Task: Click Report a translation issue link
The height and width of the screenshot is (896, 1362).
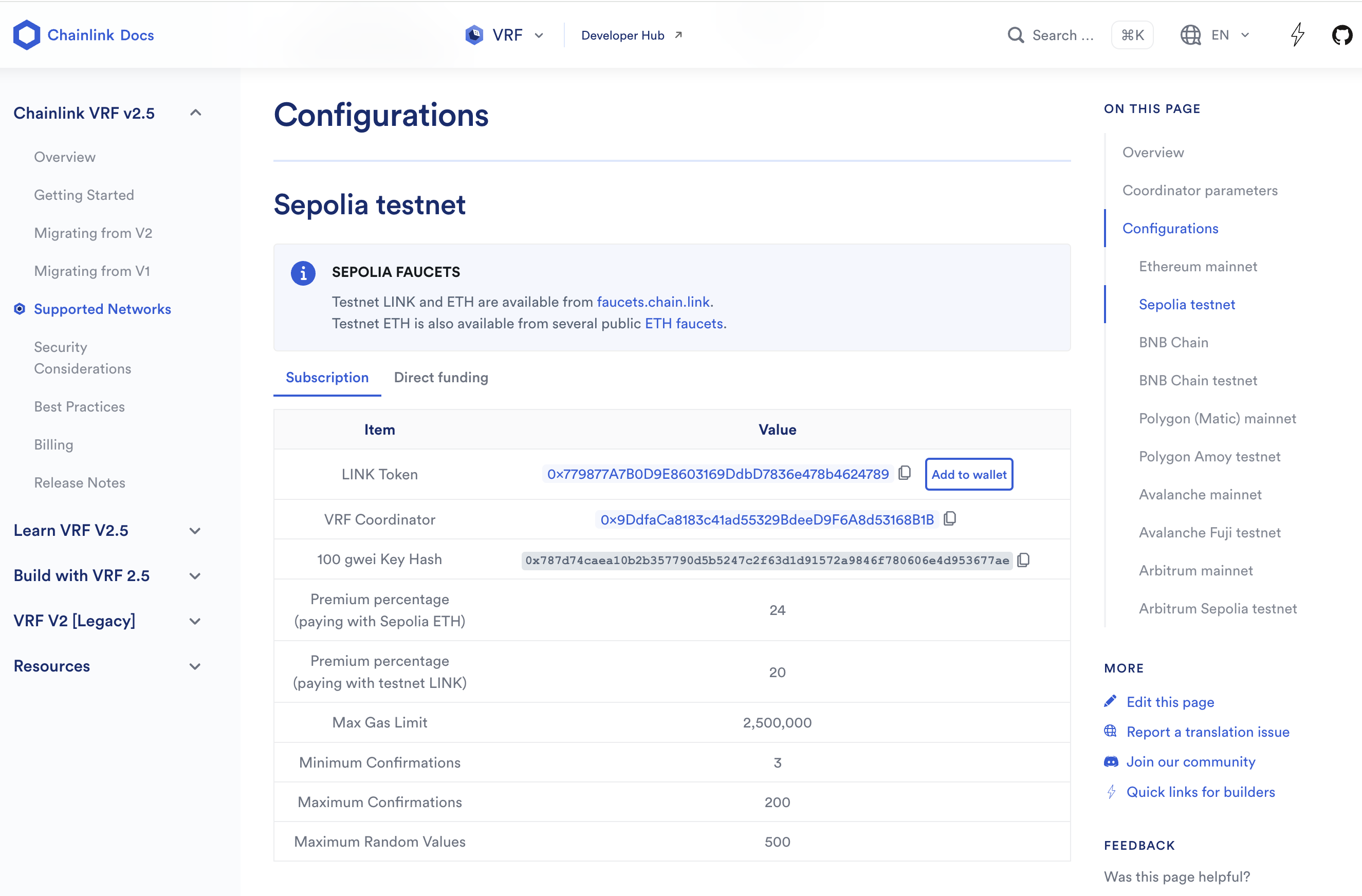Action: 1207,731
